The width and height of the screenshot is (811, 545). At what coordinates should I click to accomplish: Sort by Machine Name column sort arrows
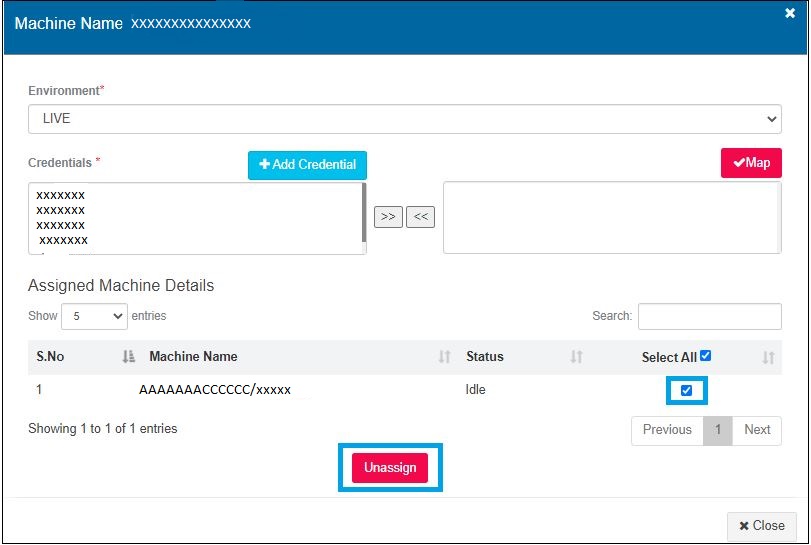pyautogui.click(x=444, y=357)
